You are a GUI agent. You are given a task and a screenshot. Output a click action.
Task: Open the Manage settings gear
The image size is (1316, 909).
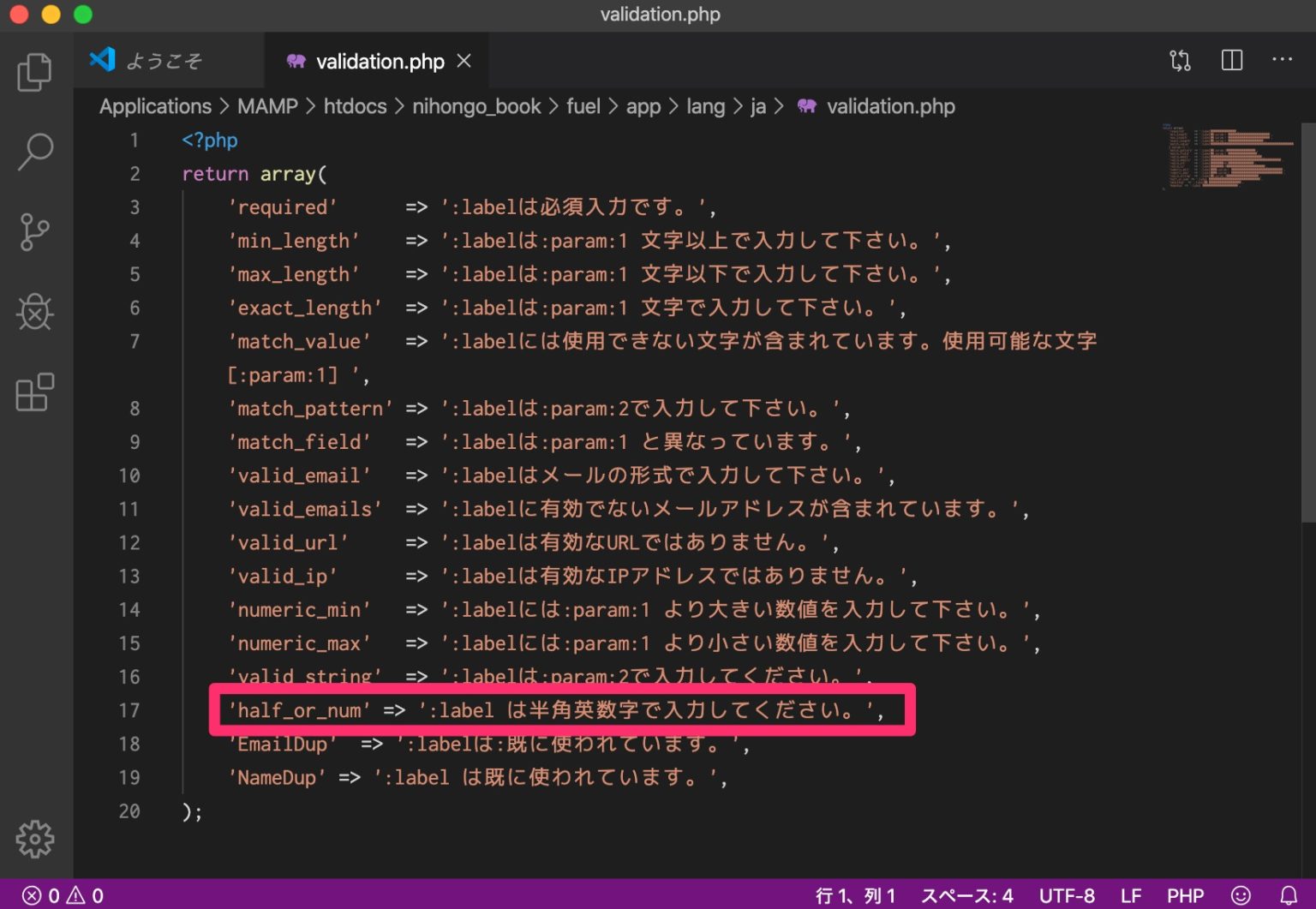(x=34, y=840)
